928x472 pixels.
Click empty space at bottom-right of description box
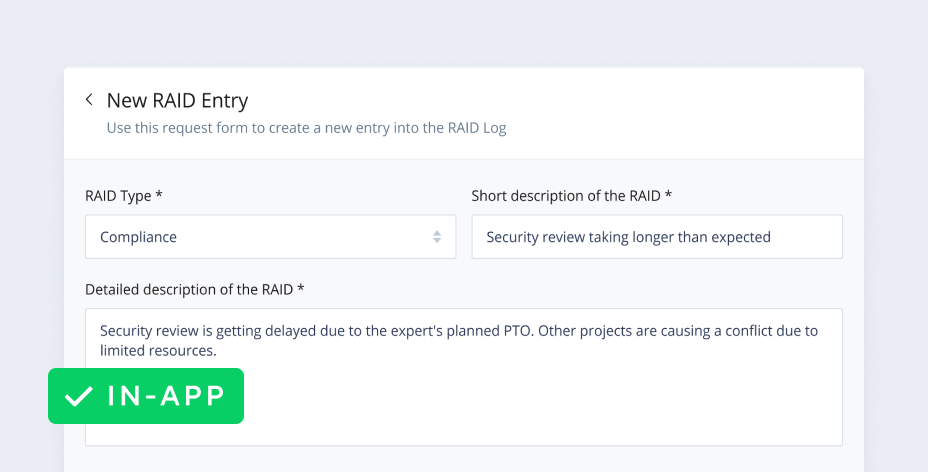pos(800,425)
